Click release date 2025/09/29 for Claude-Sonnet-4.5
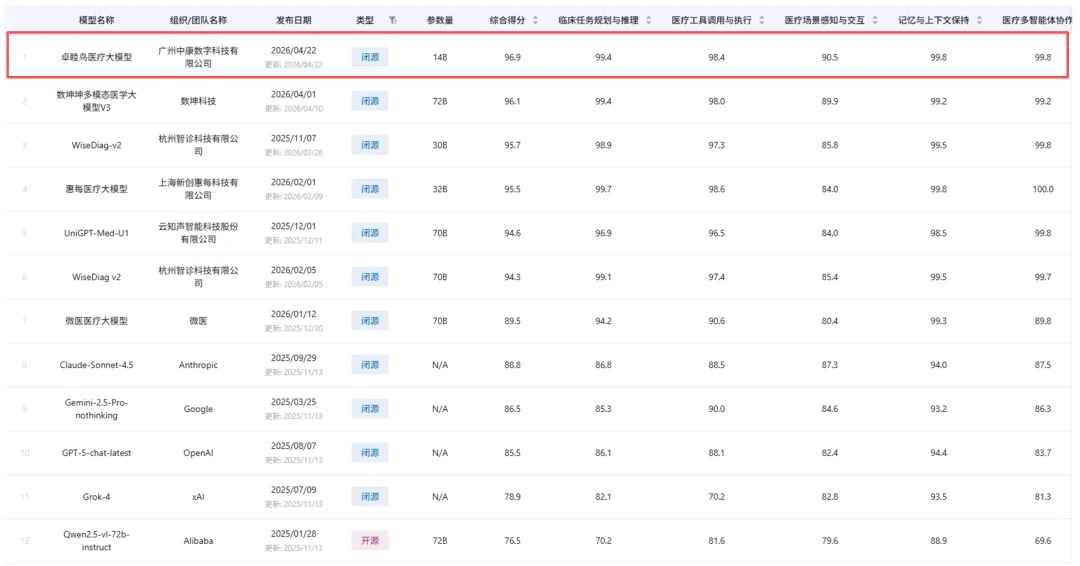 pos(293,359)
